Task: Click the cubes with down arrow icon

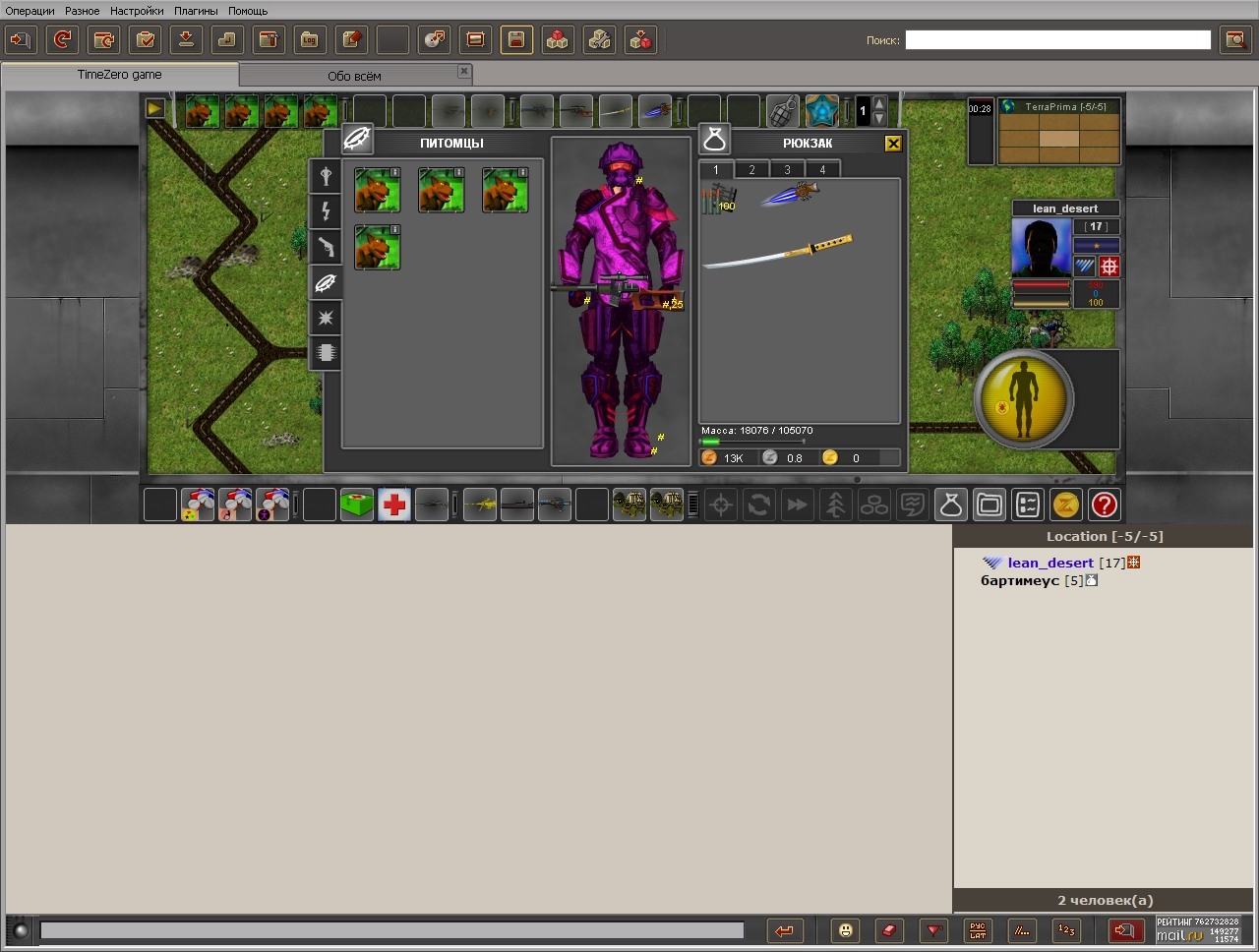Action: (x=640, y=40)
